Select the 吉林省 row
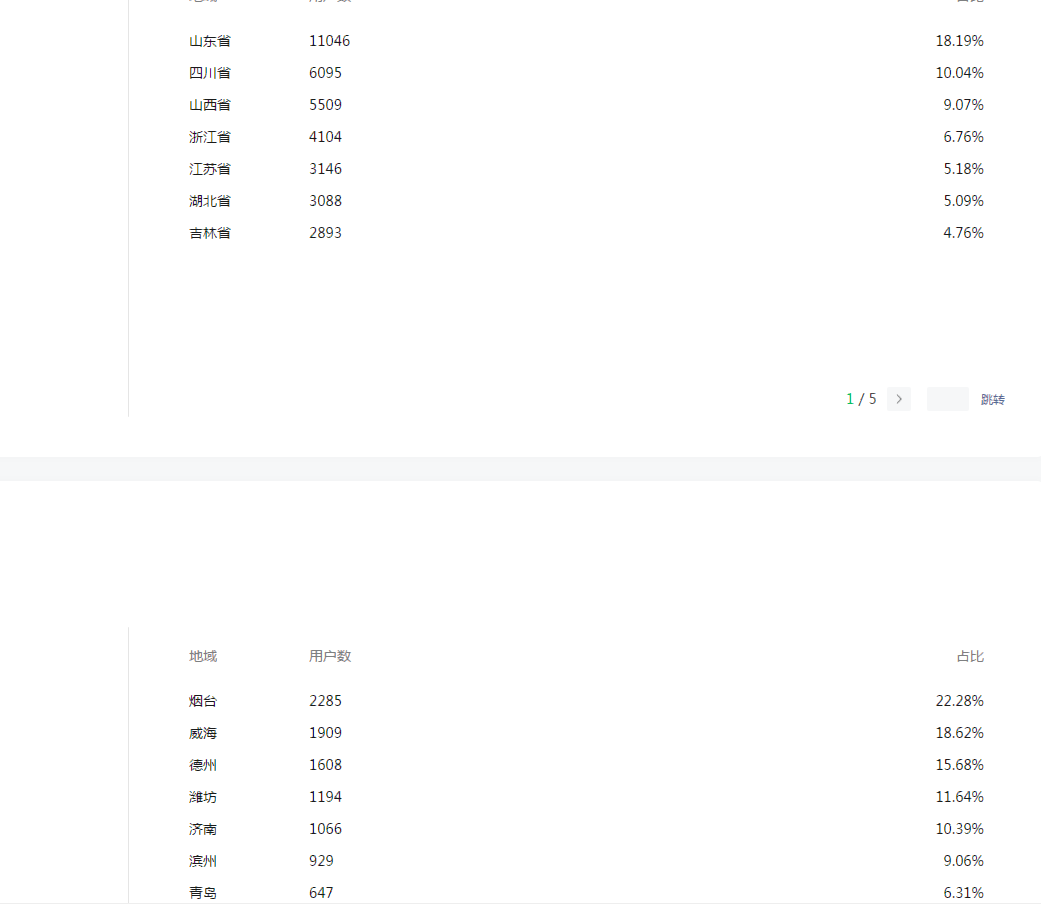The width and height of the screenshot is (1041, 906). (210, 233)
